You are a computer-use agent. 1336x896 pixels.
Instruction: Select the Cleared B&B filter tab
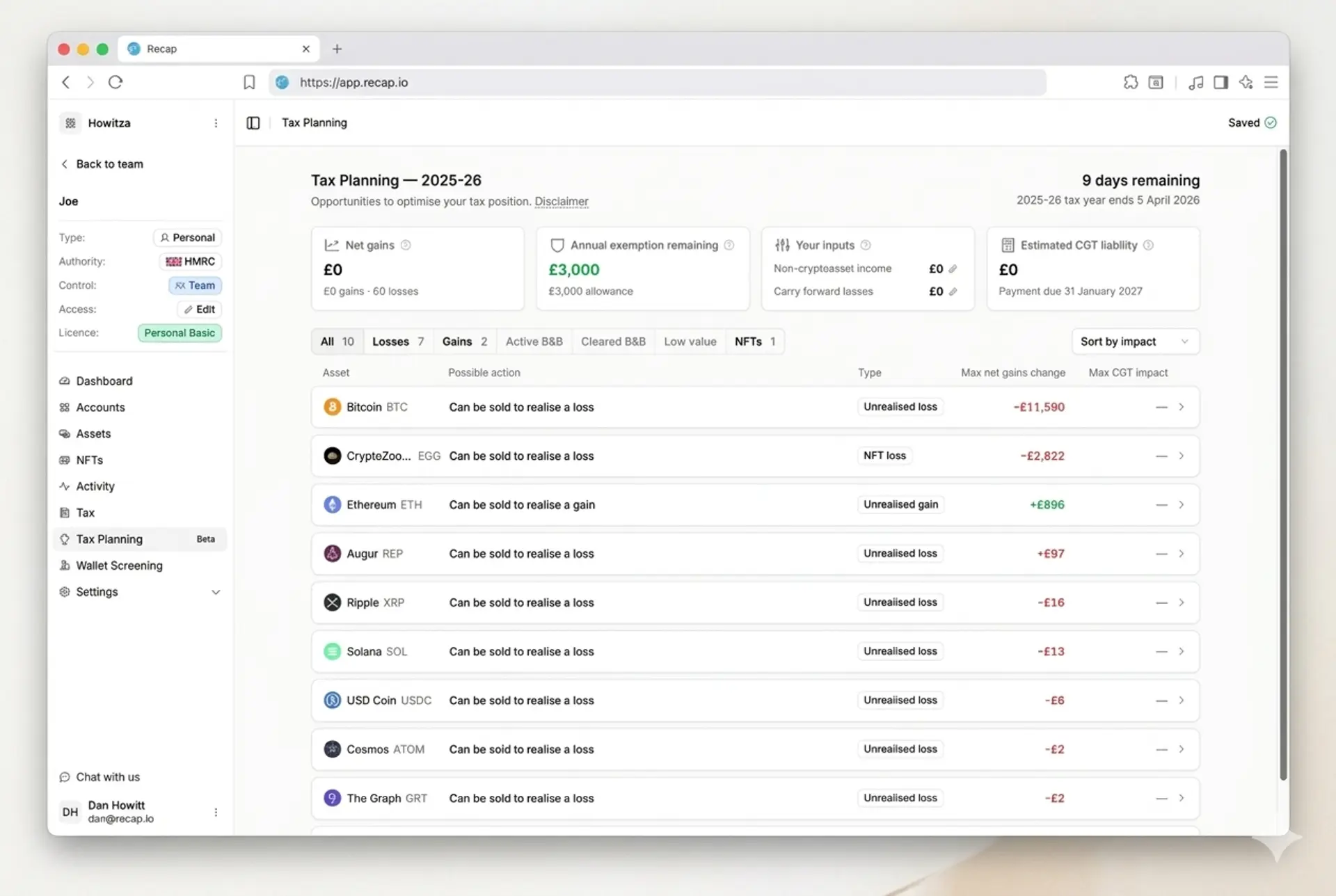click(x=613, y=342)
